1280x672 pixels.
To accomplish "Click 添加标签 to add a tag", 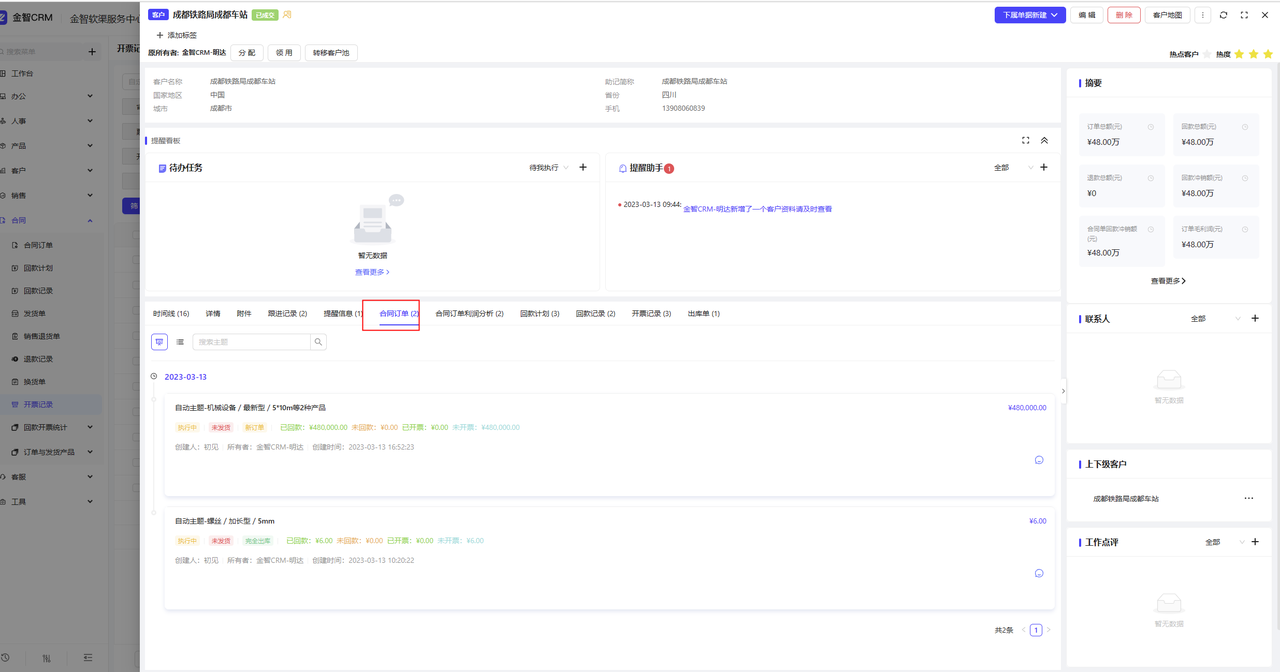I will [176, 35].
